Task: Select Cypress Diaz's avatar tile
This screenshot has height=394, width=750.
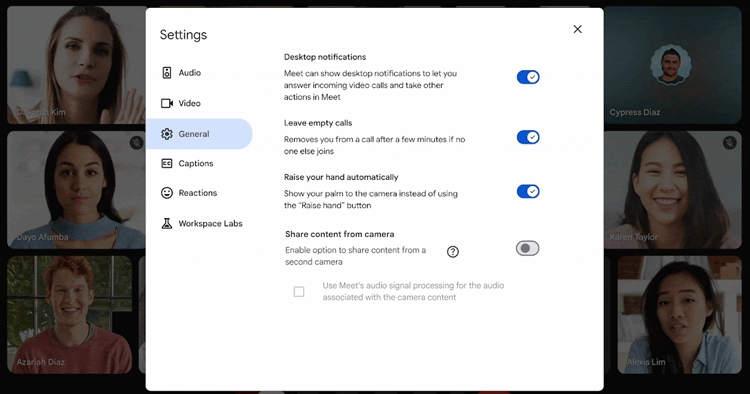Action: (673, 65)
